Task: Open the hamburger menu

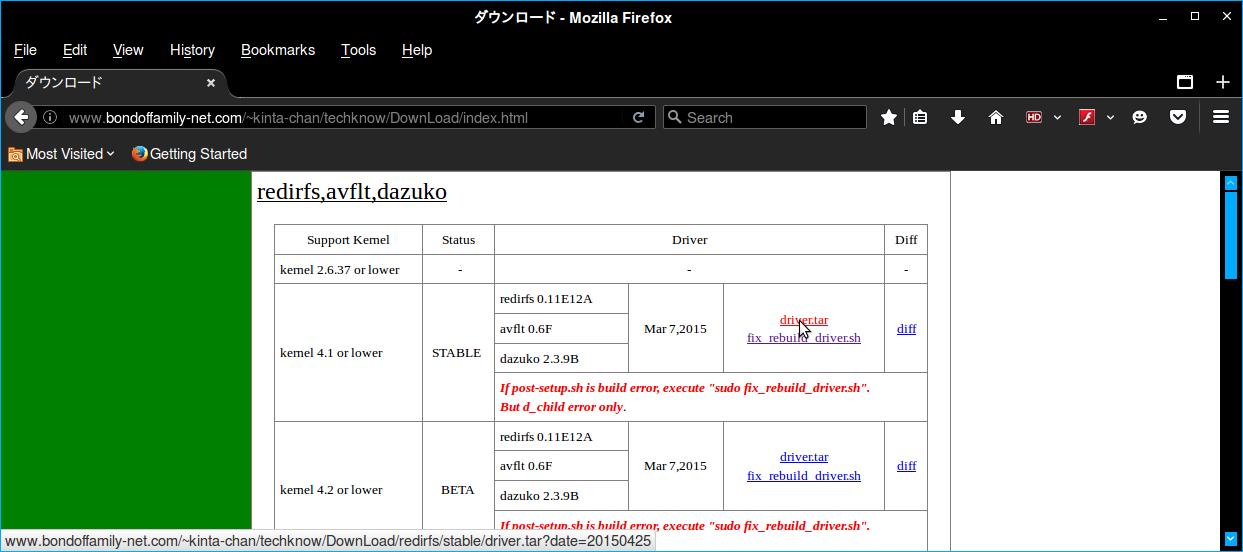Action: 1220,117
